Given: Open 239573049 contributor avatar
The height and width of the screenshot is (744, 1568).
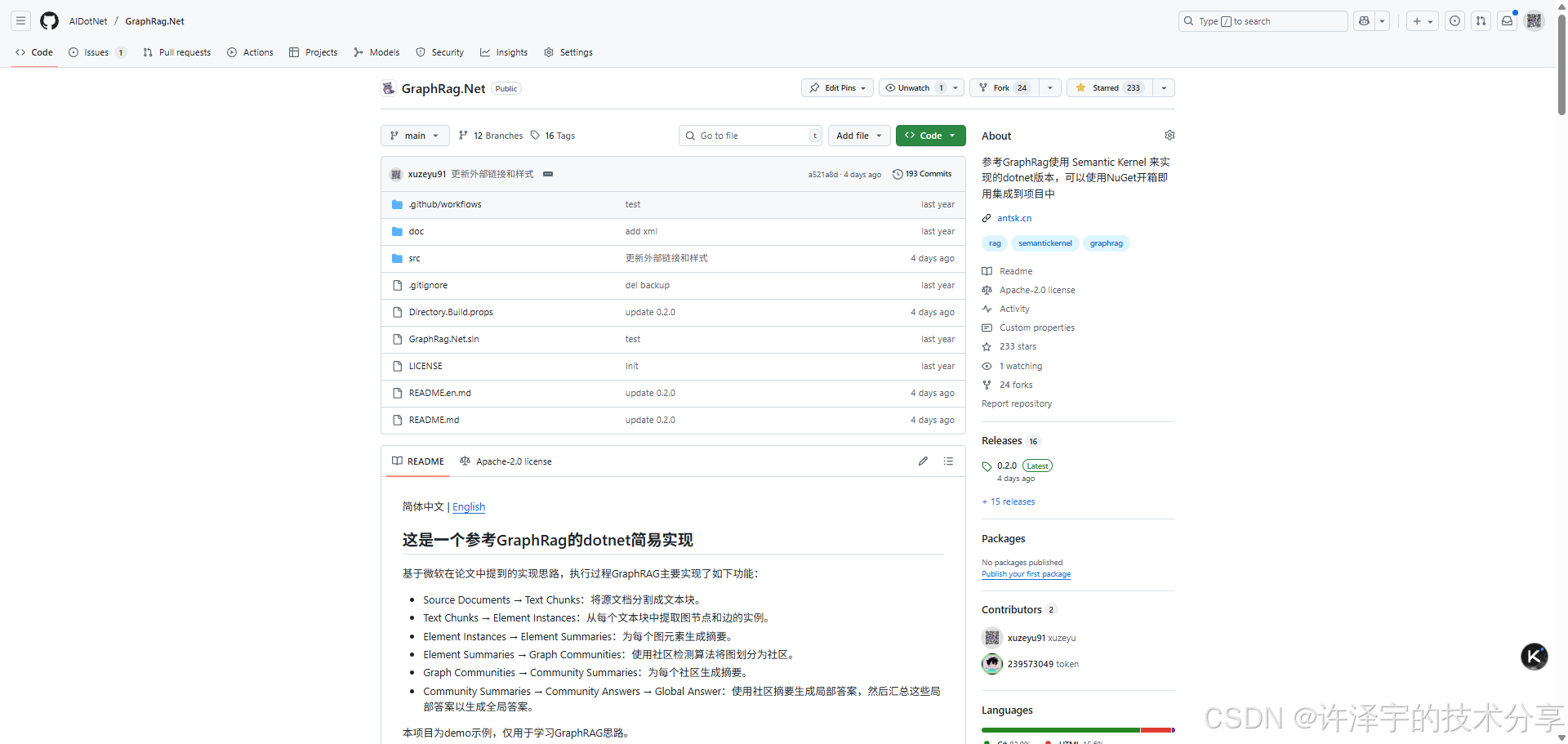Looking at the screenshot, I should (992, 664).
